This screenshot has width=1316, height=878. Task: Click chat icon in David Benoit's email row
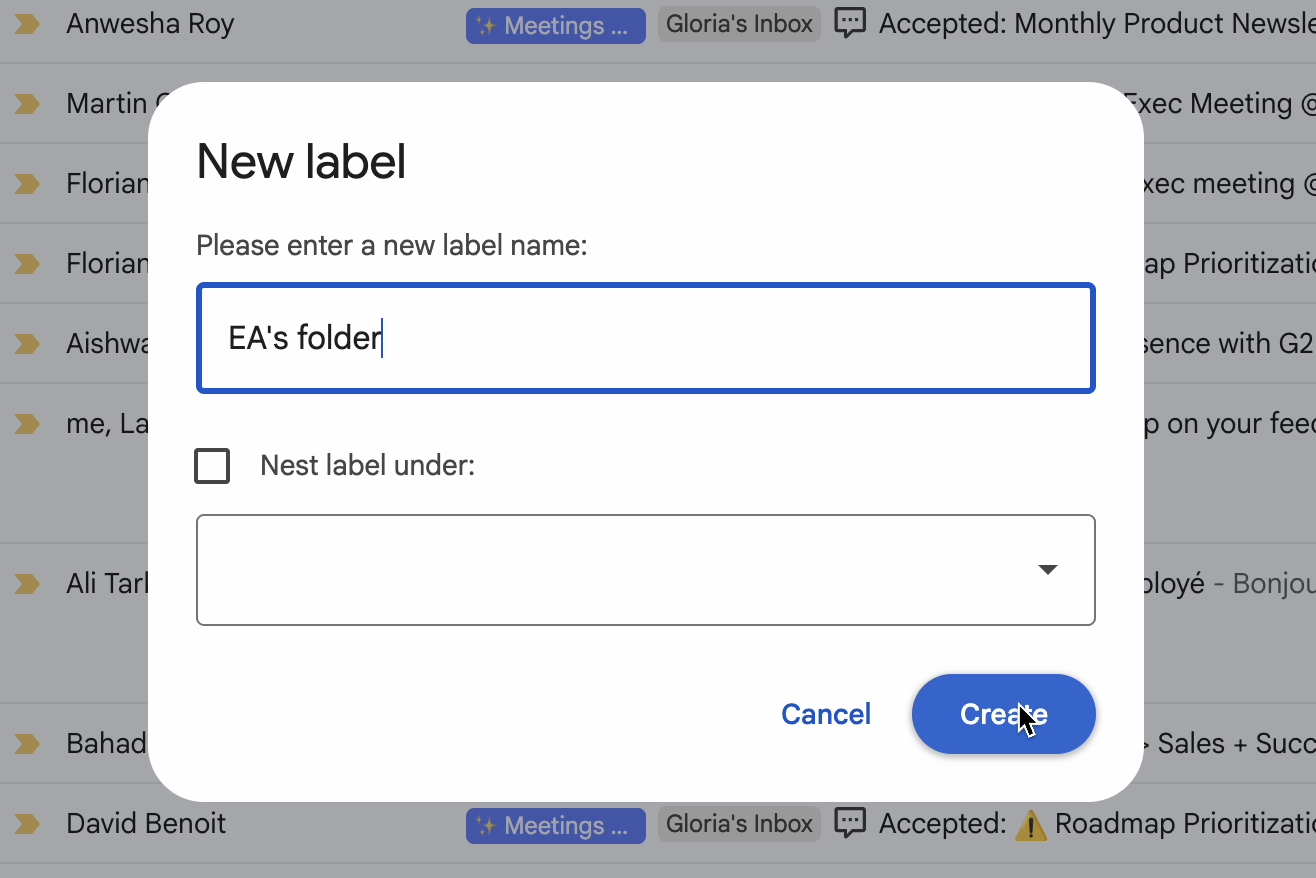(850, 824)
